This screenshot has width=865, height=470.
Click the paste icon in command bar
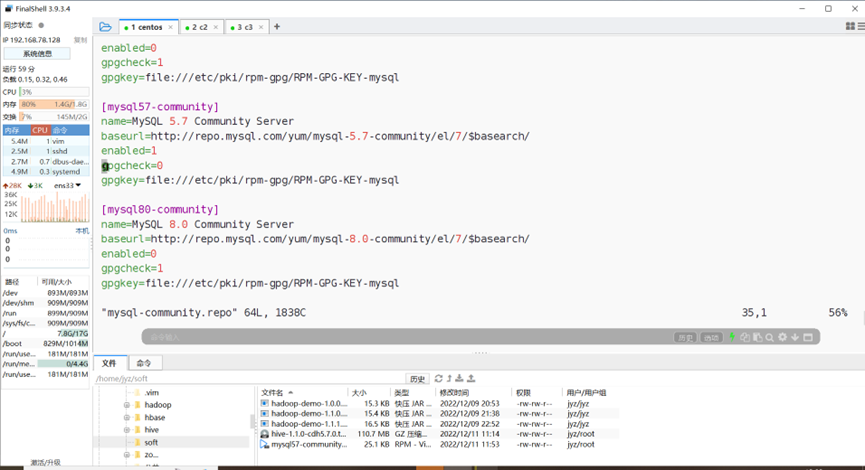(x=757, y=337)
